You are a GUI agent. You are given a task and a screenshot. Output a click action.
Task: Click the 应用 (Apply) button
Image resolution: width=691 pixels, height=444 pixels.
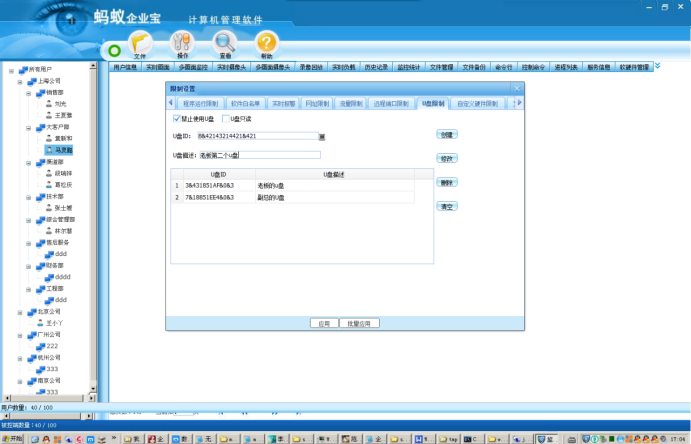click(323, 323)
